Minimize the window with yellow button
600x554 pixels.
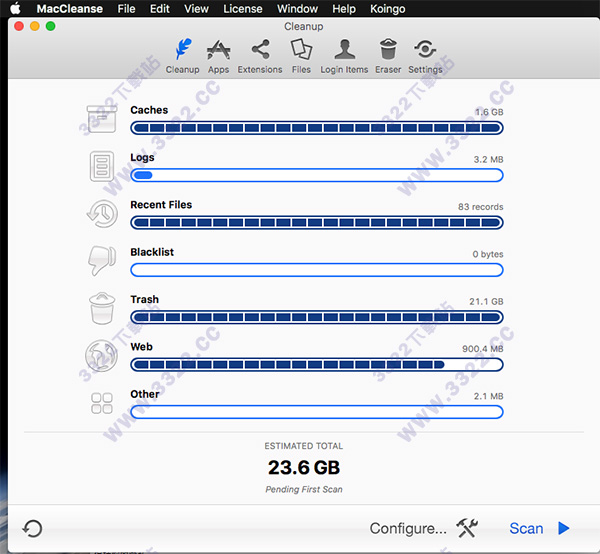35,26
